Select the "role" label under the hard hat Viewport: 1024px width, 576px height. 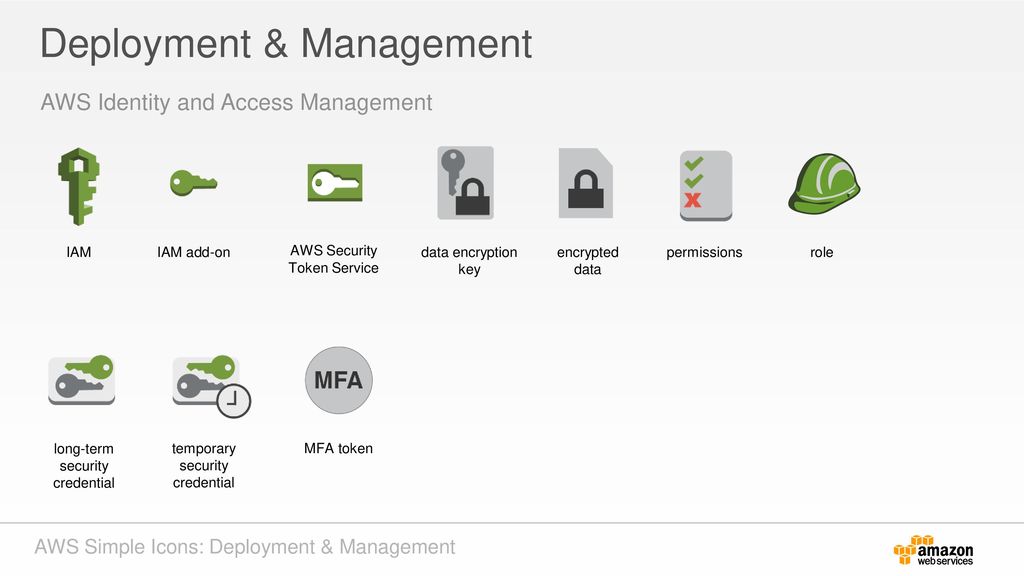point(822,253)
